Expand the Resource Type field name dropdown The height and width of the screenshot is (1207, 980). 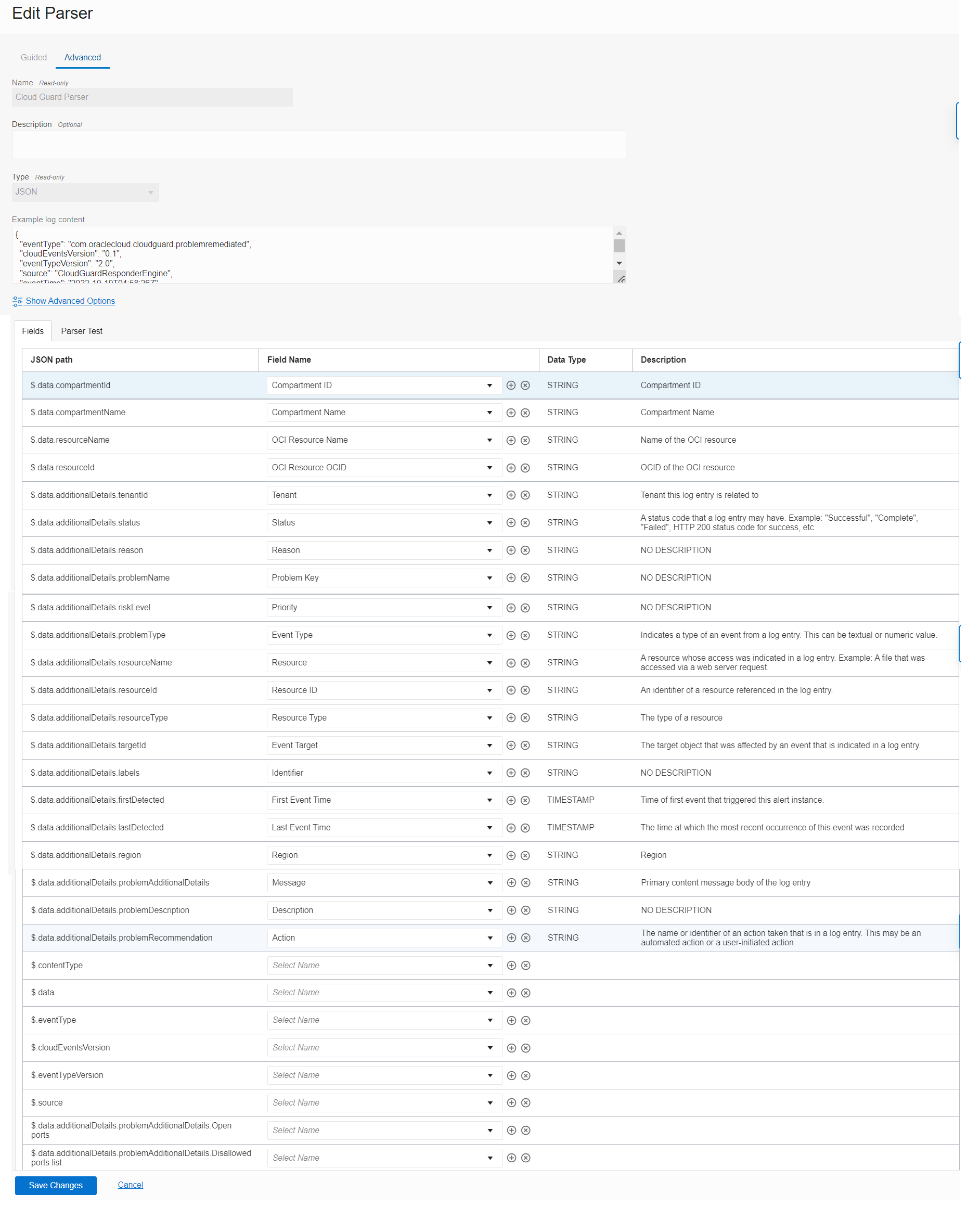(x=489, y=717)
